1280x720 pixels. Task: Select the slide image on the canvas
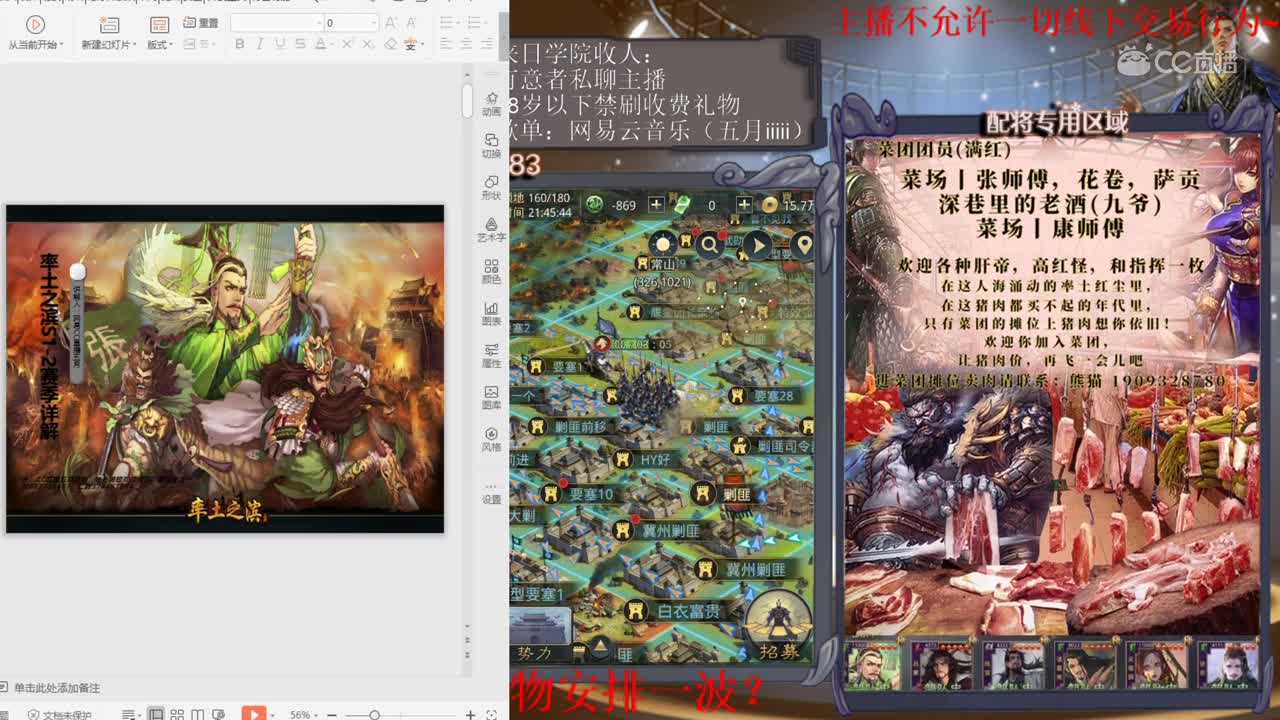coord(225,369)
